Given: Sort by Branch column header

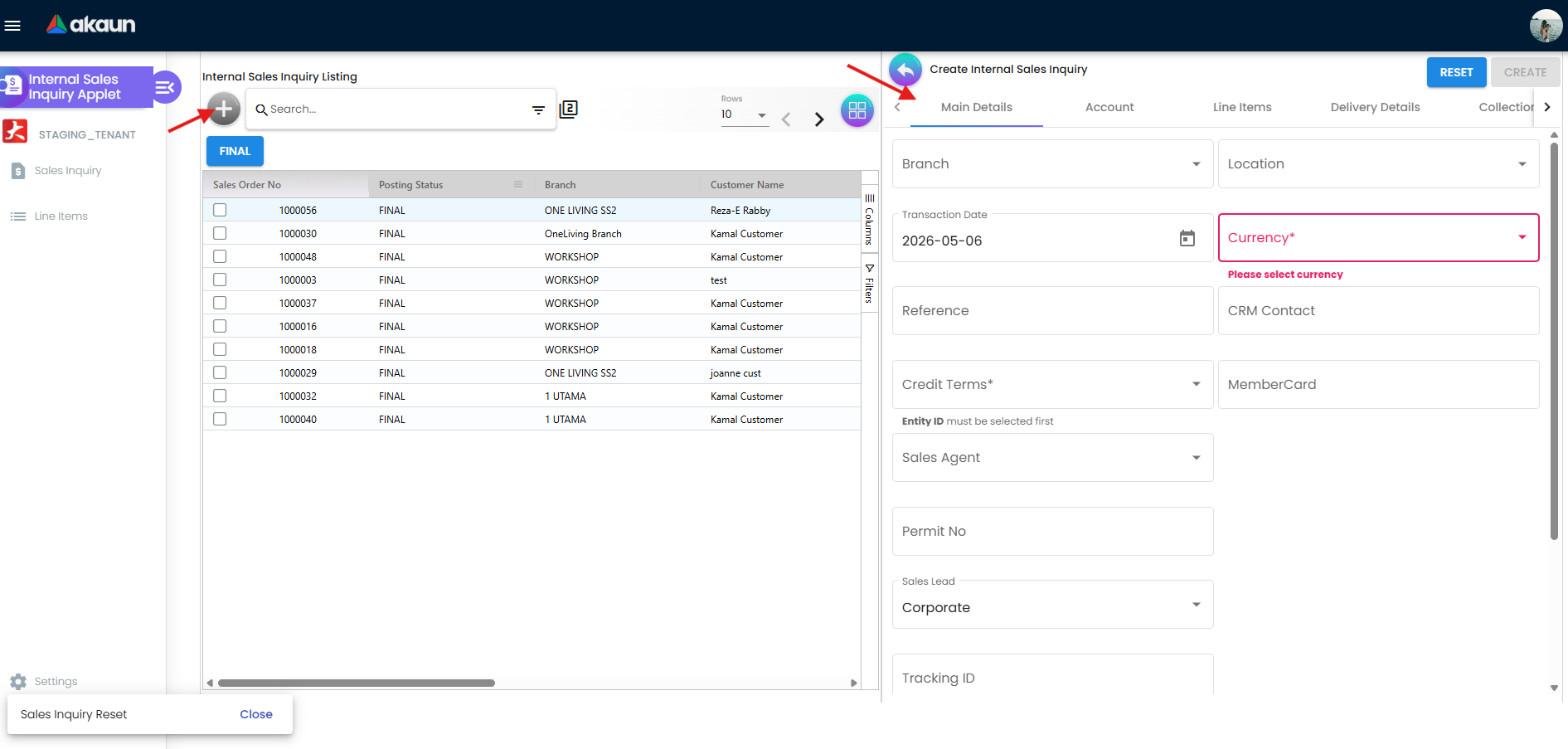Looking at the screenshot, I should pyautogui.click(x=561, y=185).
